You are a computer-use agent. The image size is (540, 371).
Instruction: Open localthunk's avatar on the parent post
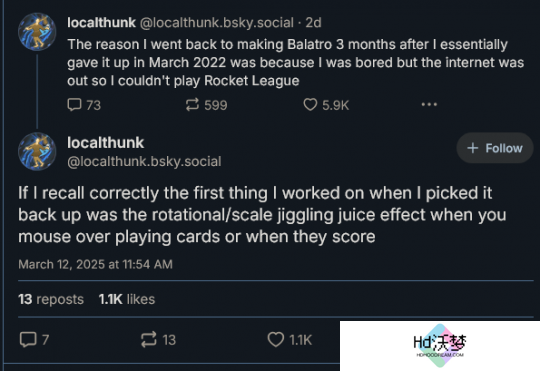point(37,32)
